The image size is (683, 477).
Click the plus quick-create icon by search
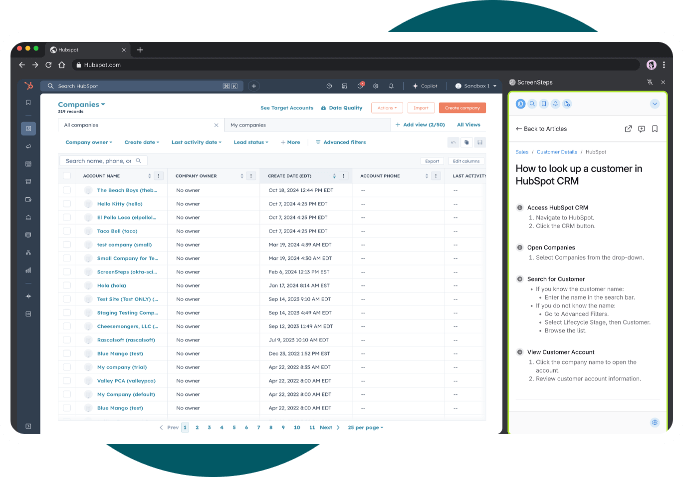254,86
